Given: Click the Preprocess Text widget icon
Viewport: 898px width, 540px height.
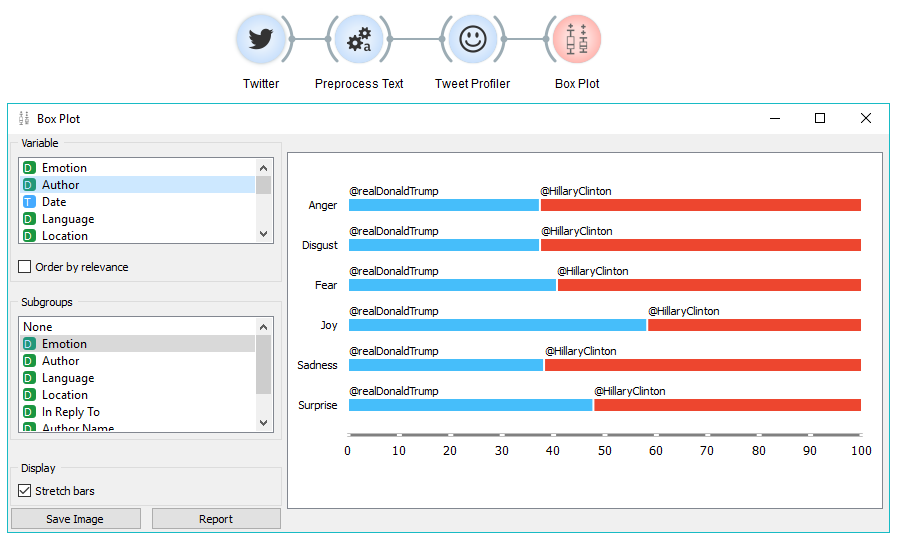Looking at the screenshot, I should click(358, 40).
